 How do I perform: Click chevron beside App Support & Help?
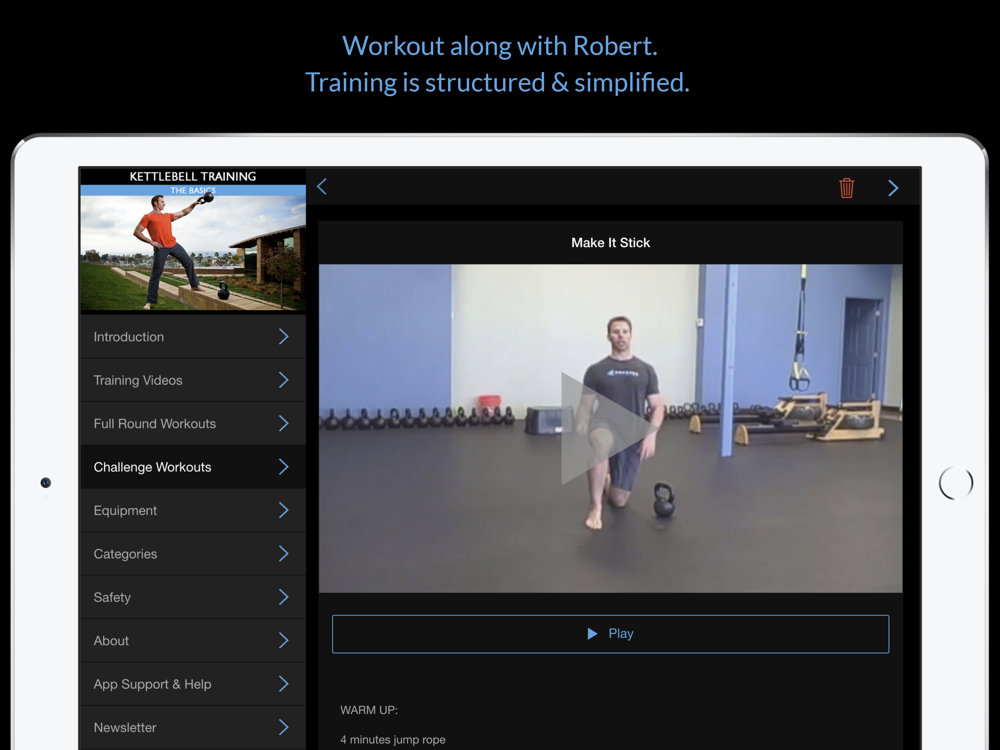click(x=284, y=684)
